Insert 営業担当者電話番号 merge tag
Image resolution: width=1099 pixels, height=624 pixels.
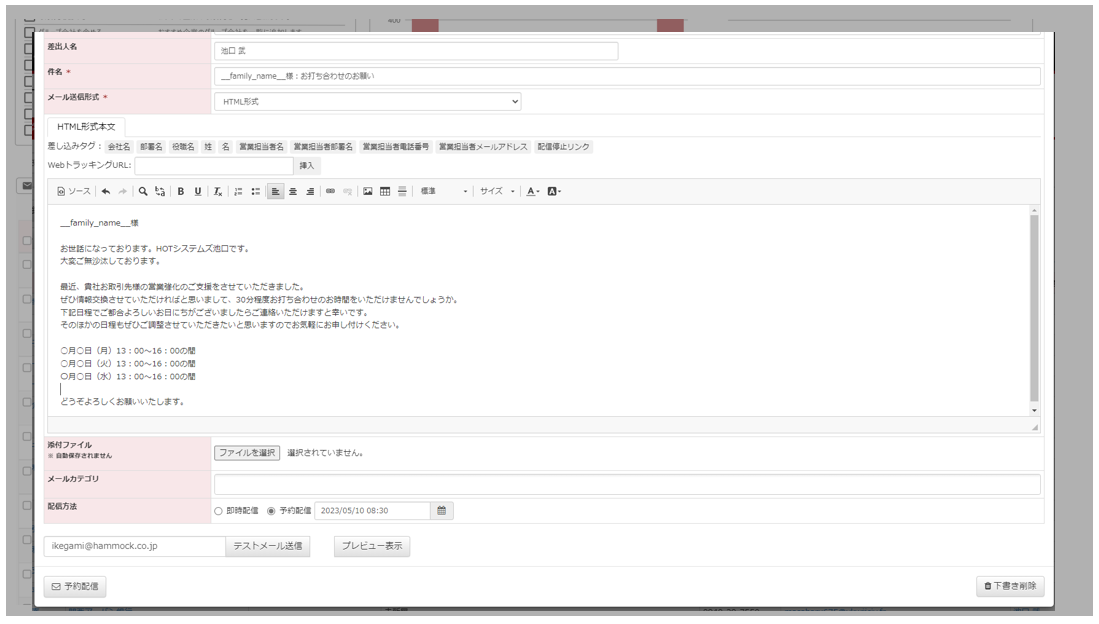(x=395, y=147)
